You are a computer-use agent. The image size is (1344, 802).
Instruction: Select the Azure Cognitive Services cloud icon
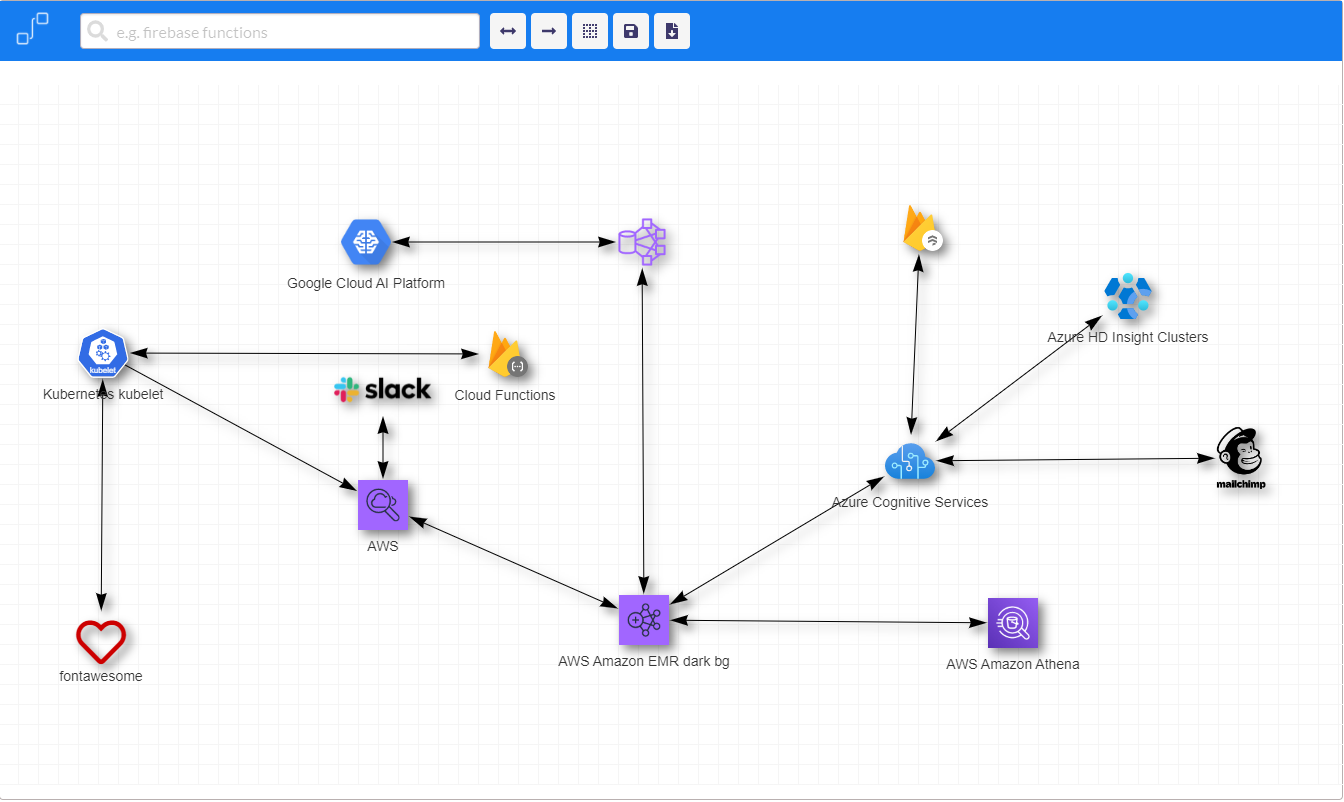910,461
